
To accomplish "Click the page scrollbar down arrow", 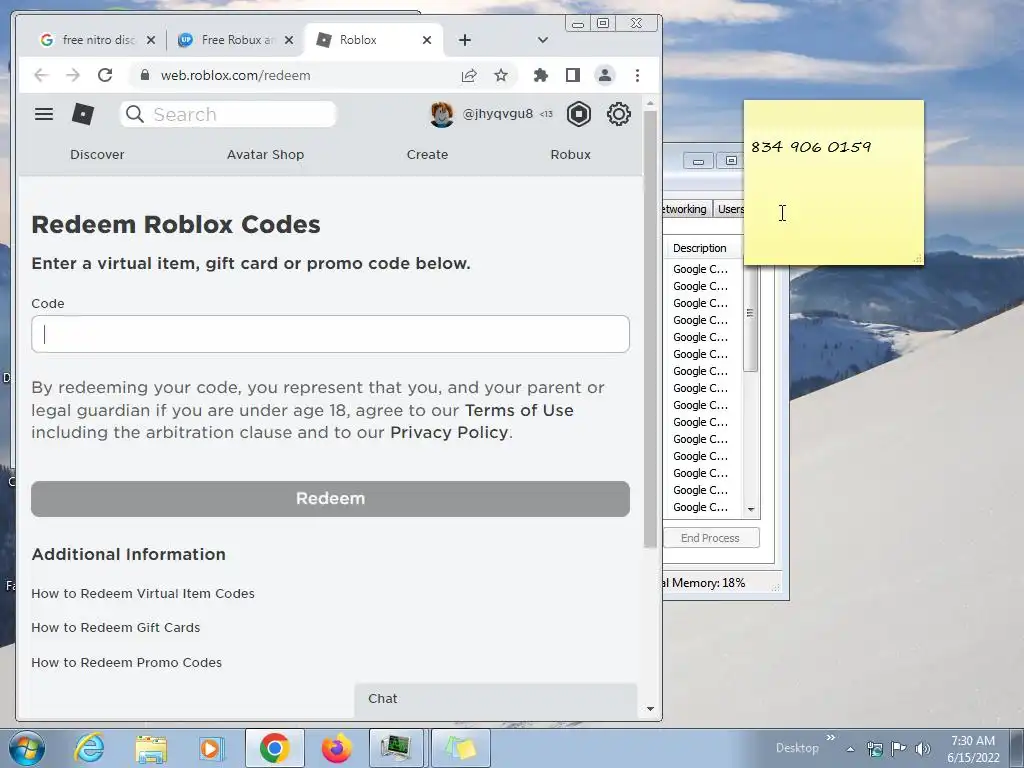I will [650, 709].
